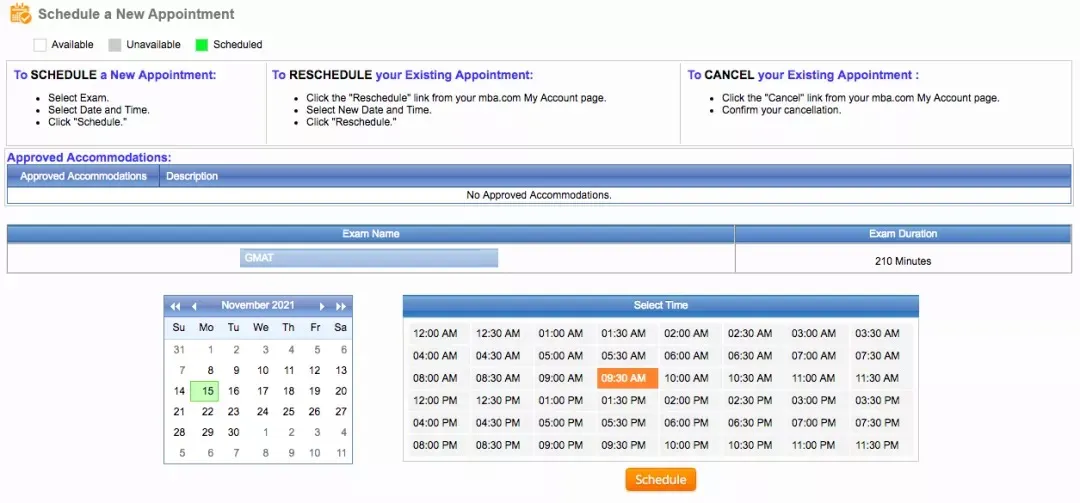
Task: Click November 2021 month title in calendar
Action: pos(257,305)
